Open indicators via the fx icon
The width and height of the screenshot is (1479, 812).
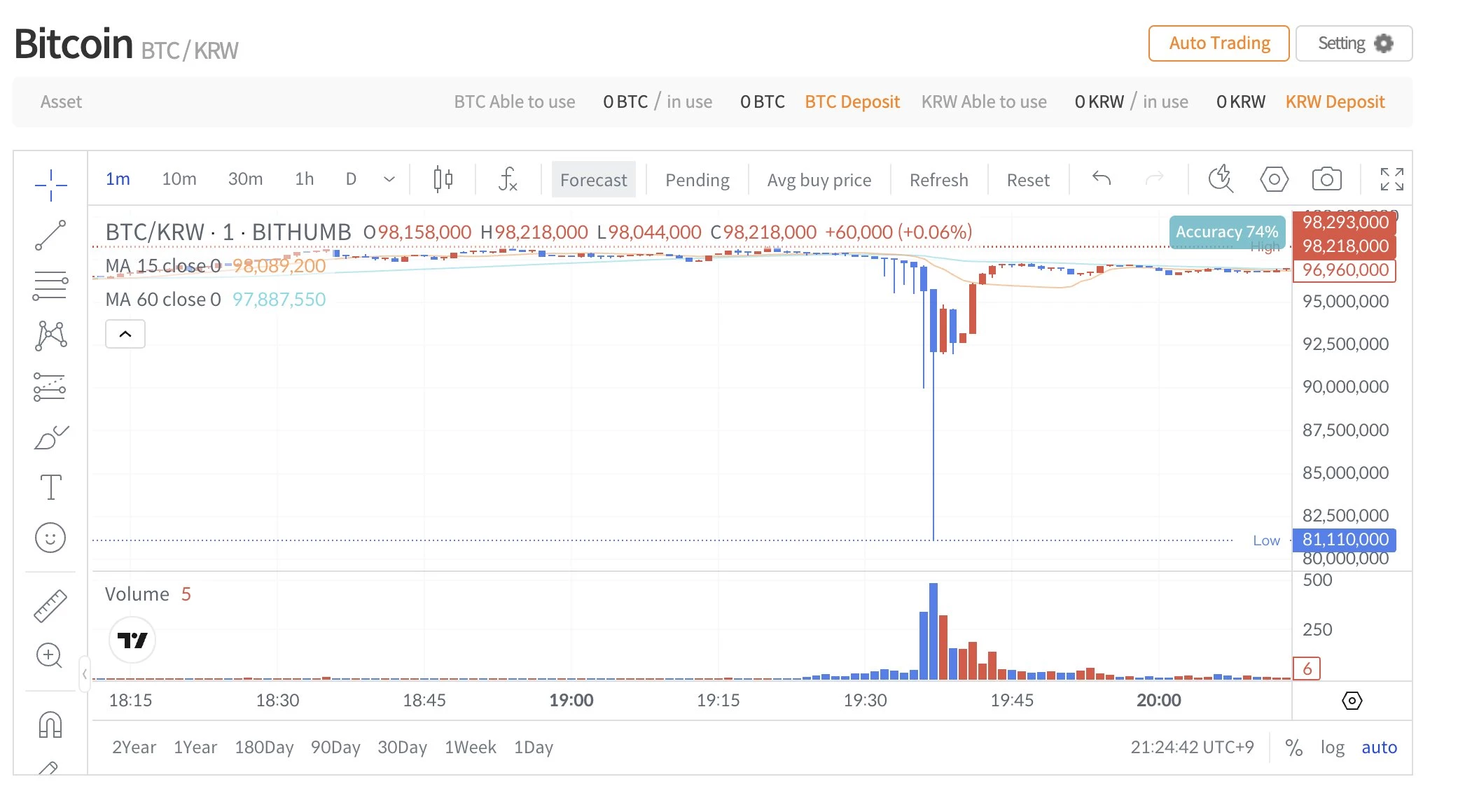click(508, 179)
